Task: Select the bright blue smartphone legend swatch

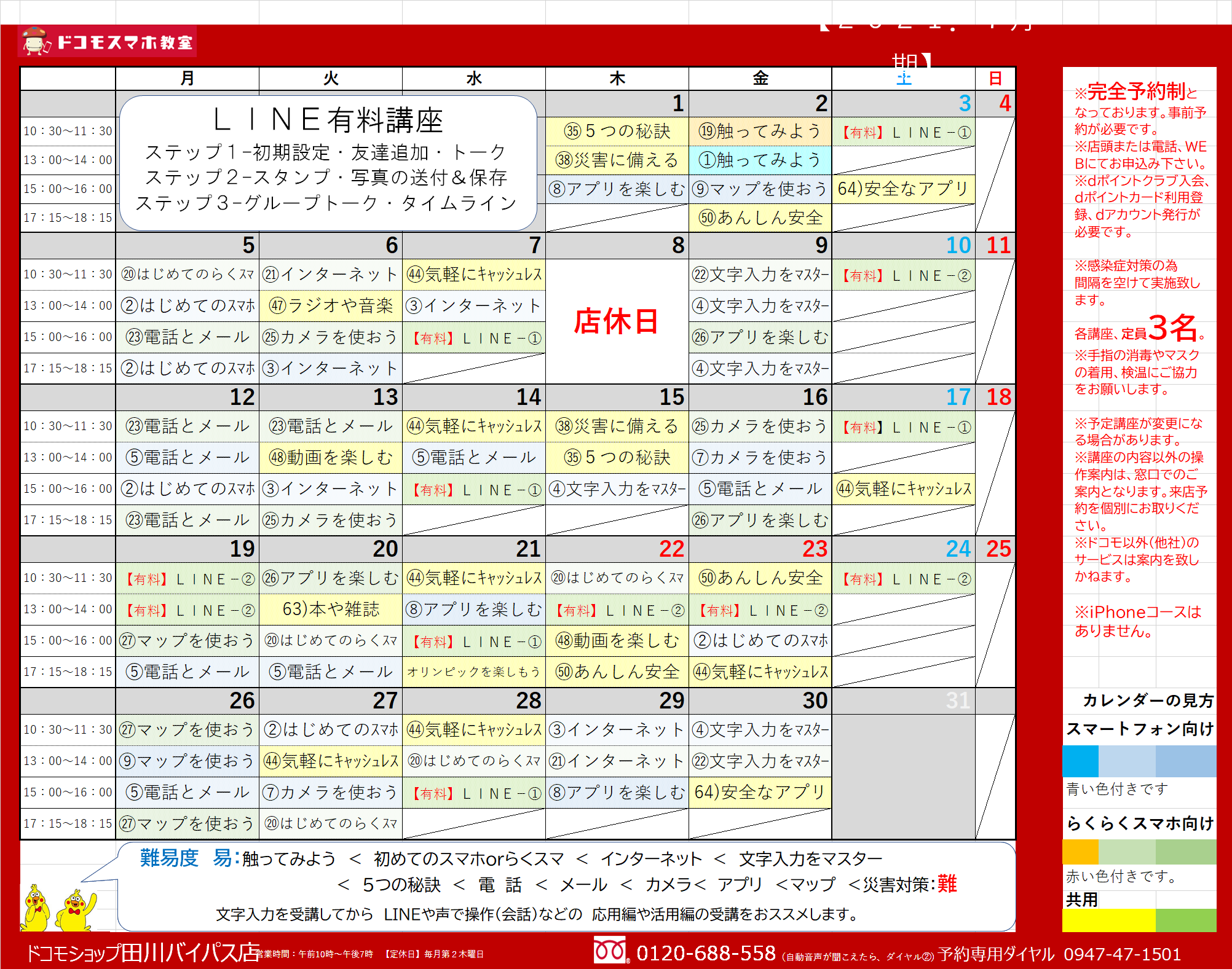Action: 1080,761
